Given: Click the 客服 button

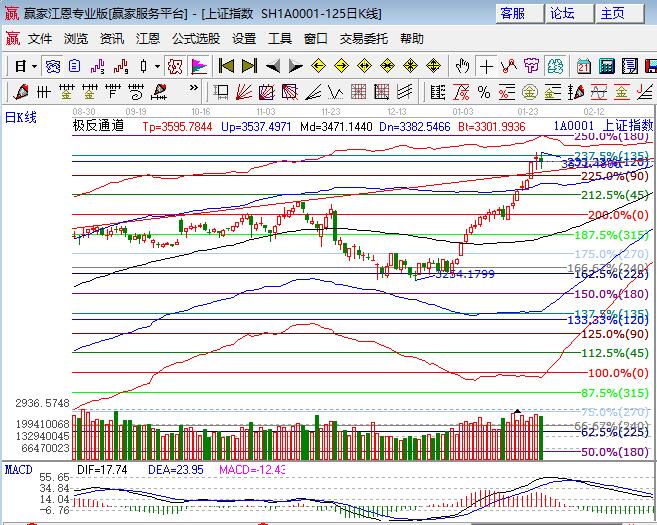Looking at the screenshot, I should pos(512,13).
